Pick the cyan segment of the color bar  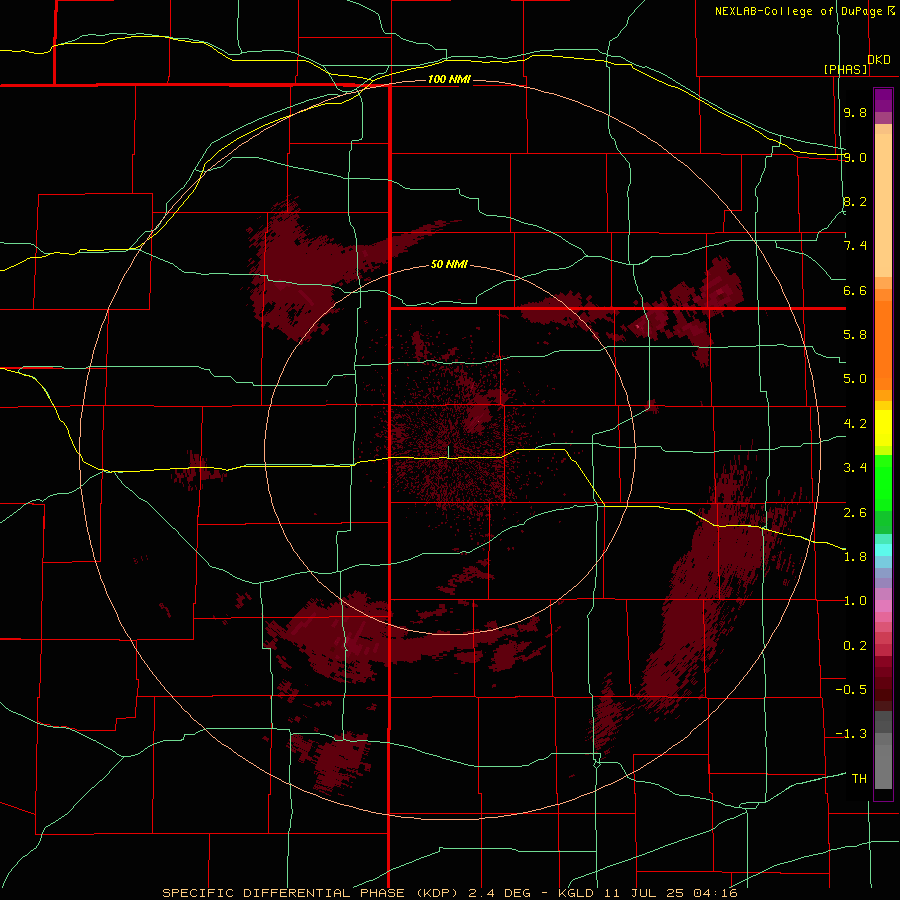point(883,549)
